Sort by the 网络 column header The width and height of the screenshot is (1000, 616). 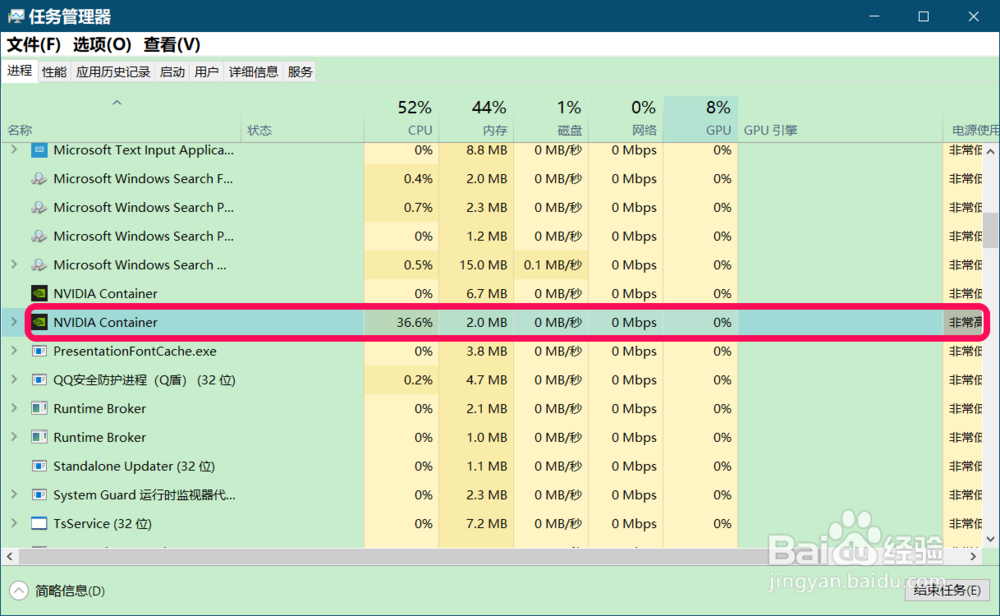click(626, 119)
